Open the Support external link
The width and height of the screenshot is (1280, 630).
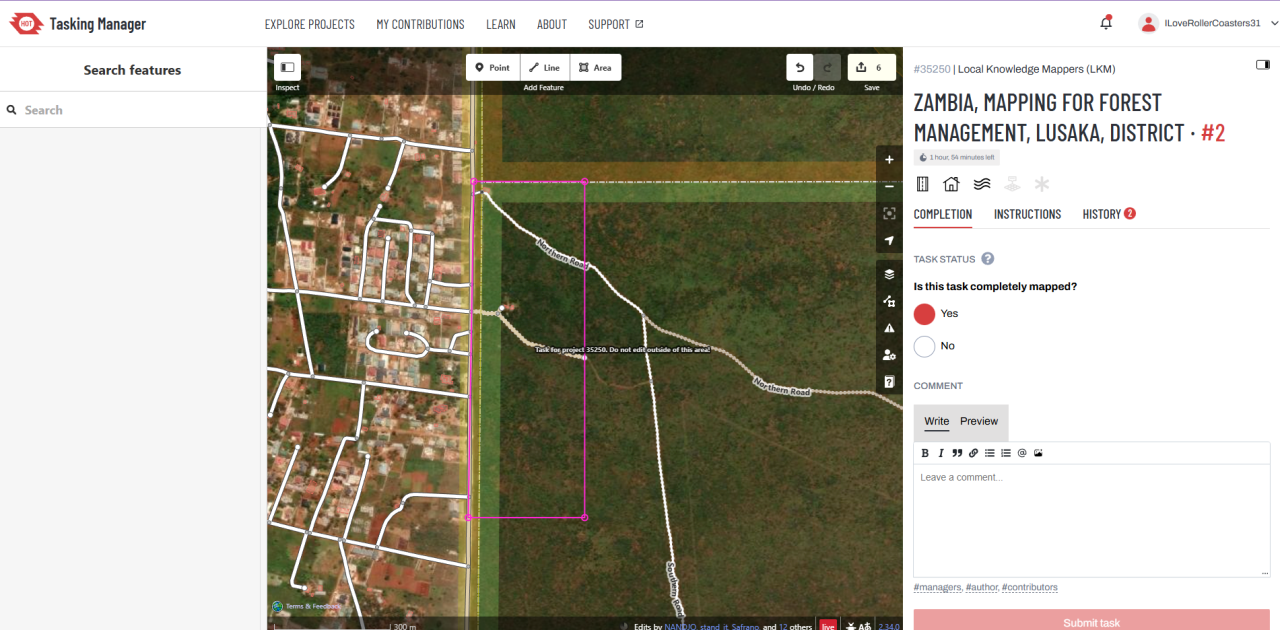pyautogui.click(x=616, y=24)
